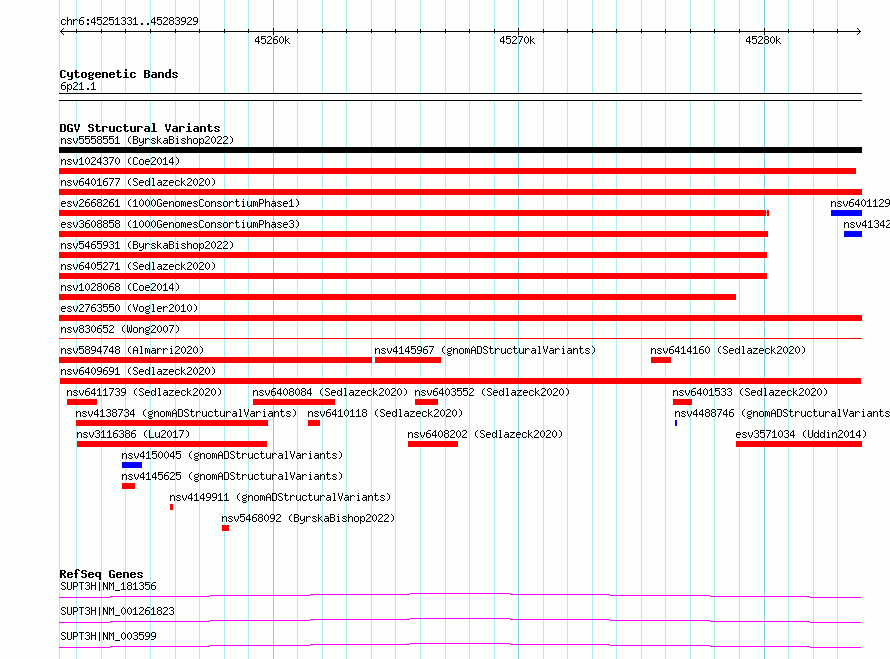Click the ruler's left arrowhead
This screenshot has width=890, height=659.
[x=62, y=31]
